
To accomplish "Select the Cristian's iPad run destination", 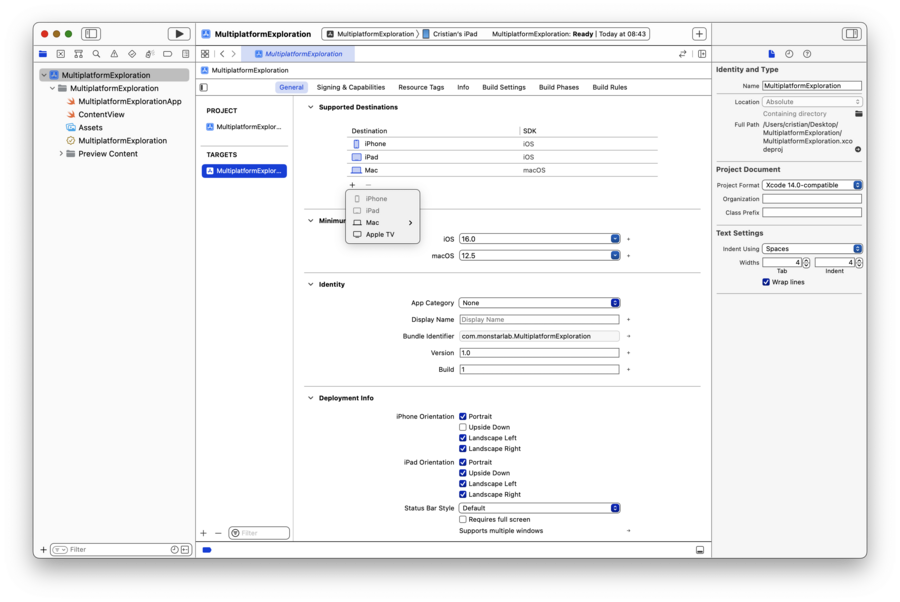I will 450,34.
